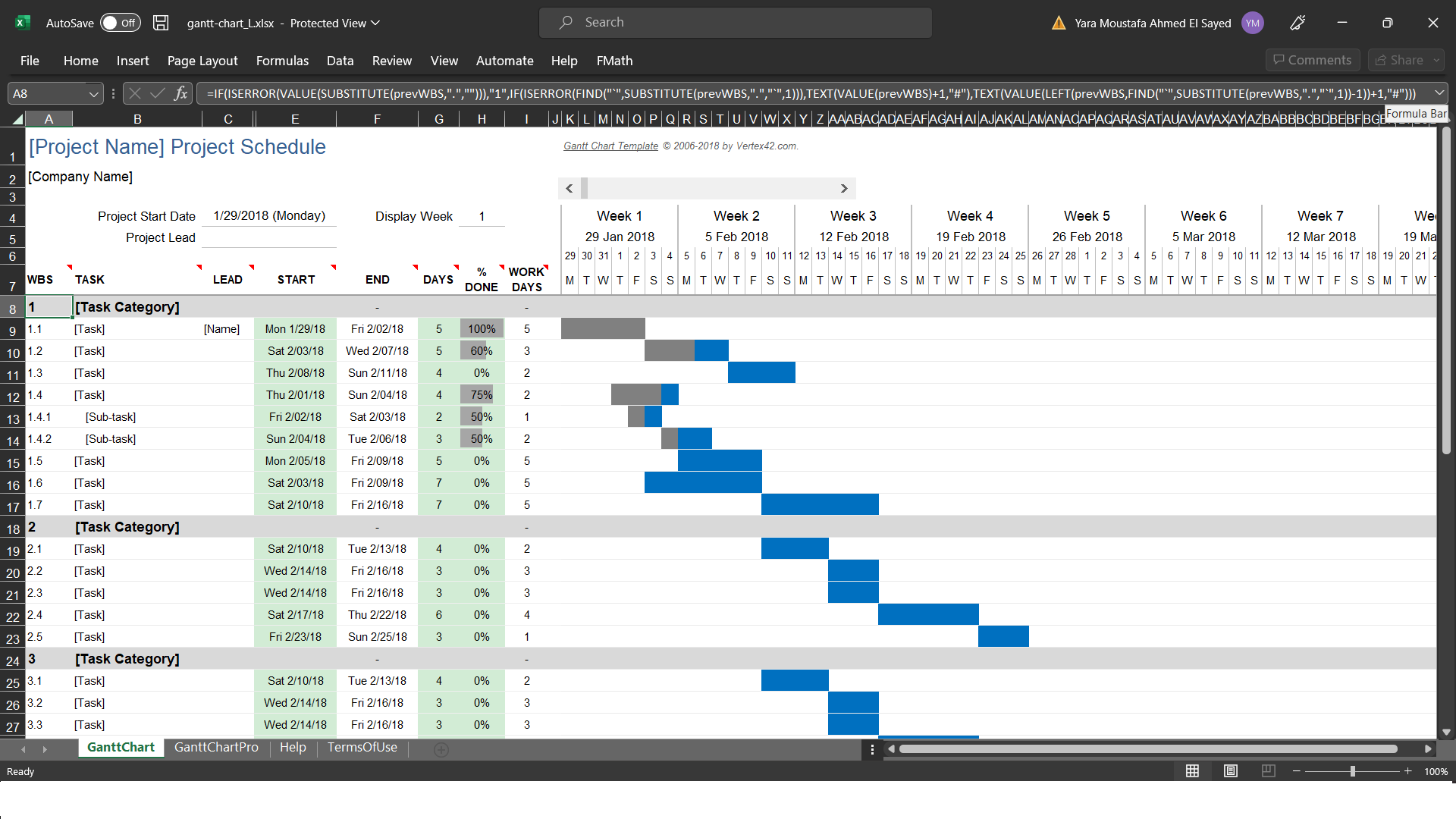
Task: Click the add new sheet plus icon
Action: [x=441, y=749]
